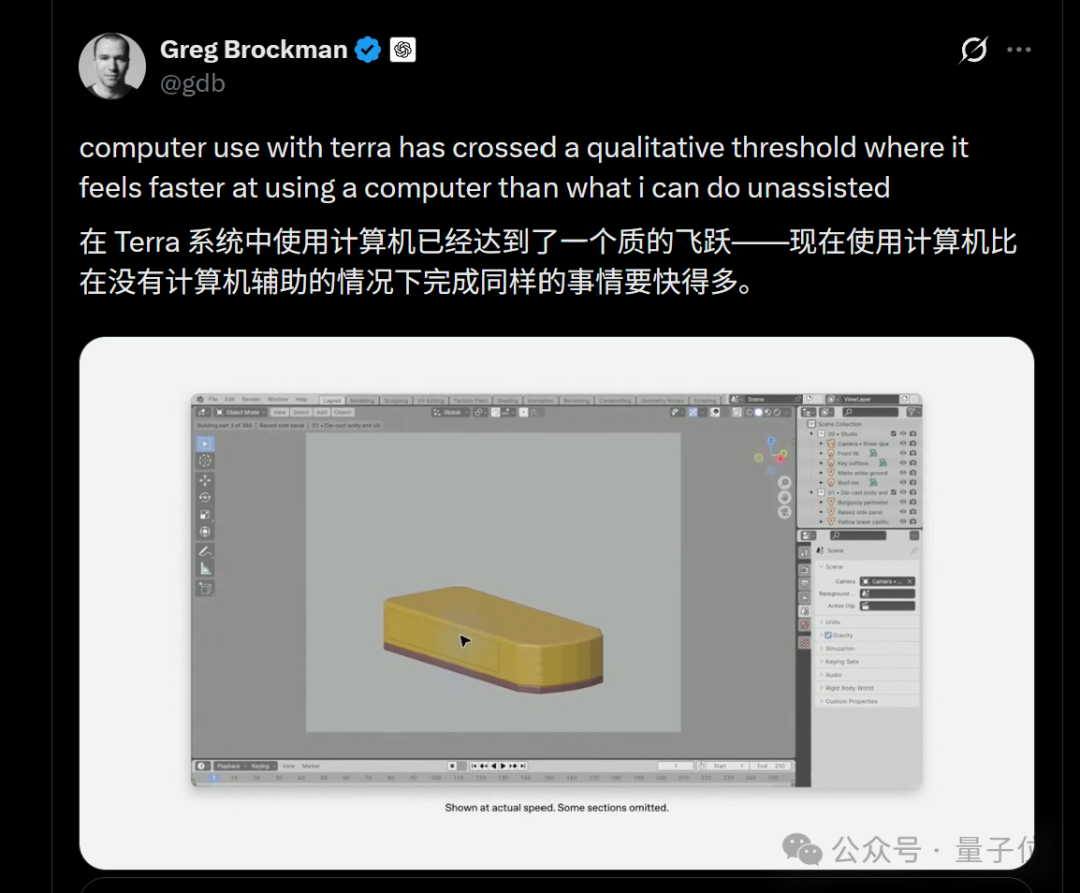Screen dimensions: 1080x893
Task: Click the outliner filter funnel icon
Action: [912, 412]
